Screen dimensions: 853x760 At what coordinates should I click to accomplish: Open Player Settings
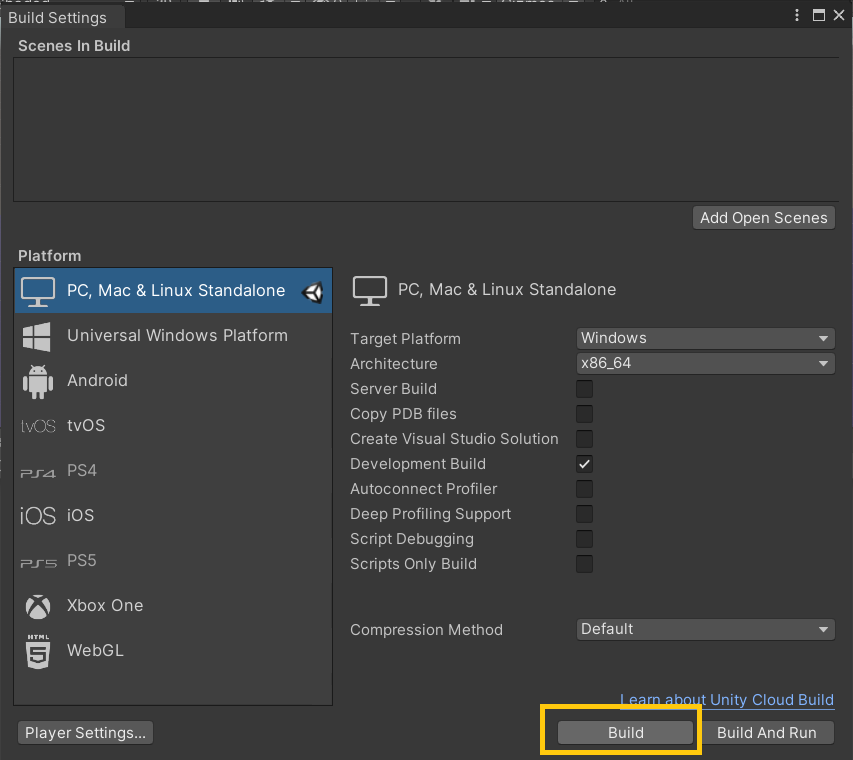tap(85, 733)
